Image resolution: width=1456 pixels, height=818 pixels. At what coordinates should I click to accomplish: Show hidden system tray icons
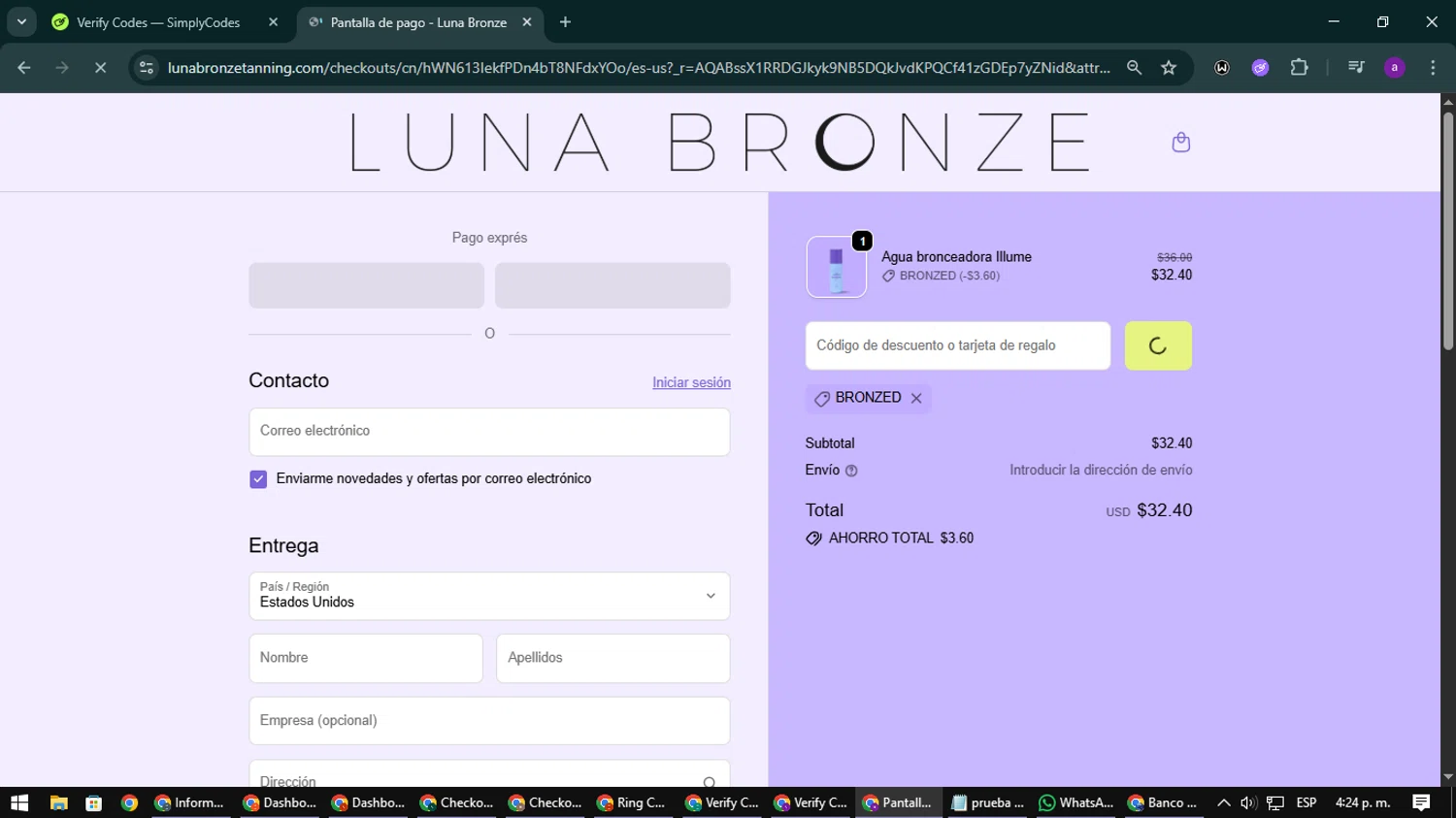click(x=1223, y=802)
